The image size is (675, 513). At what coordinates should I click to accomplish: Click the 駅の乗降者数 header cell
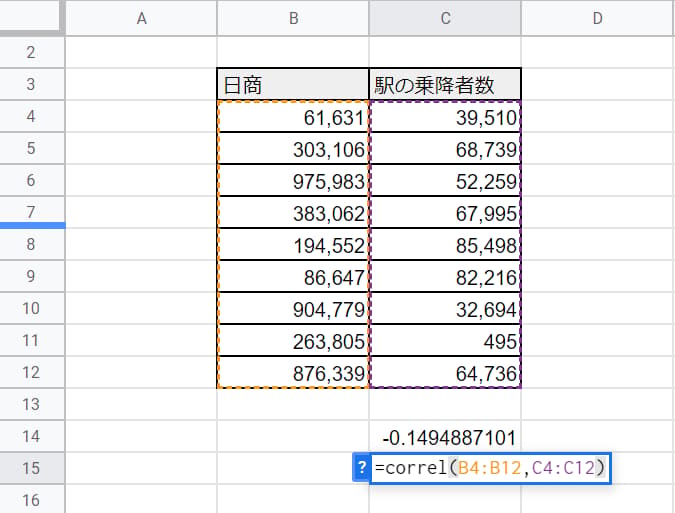(x=445, y=84)
